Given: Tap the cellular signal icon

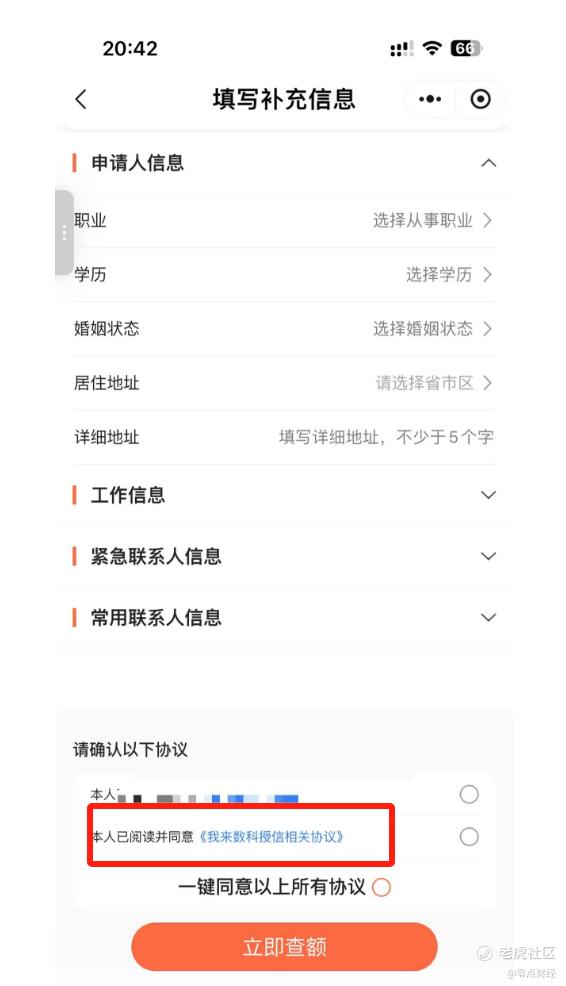Looking at the screenshot, I should click(x=401, y=48).
